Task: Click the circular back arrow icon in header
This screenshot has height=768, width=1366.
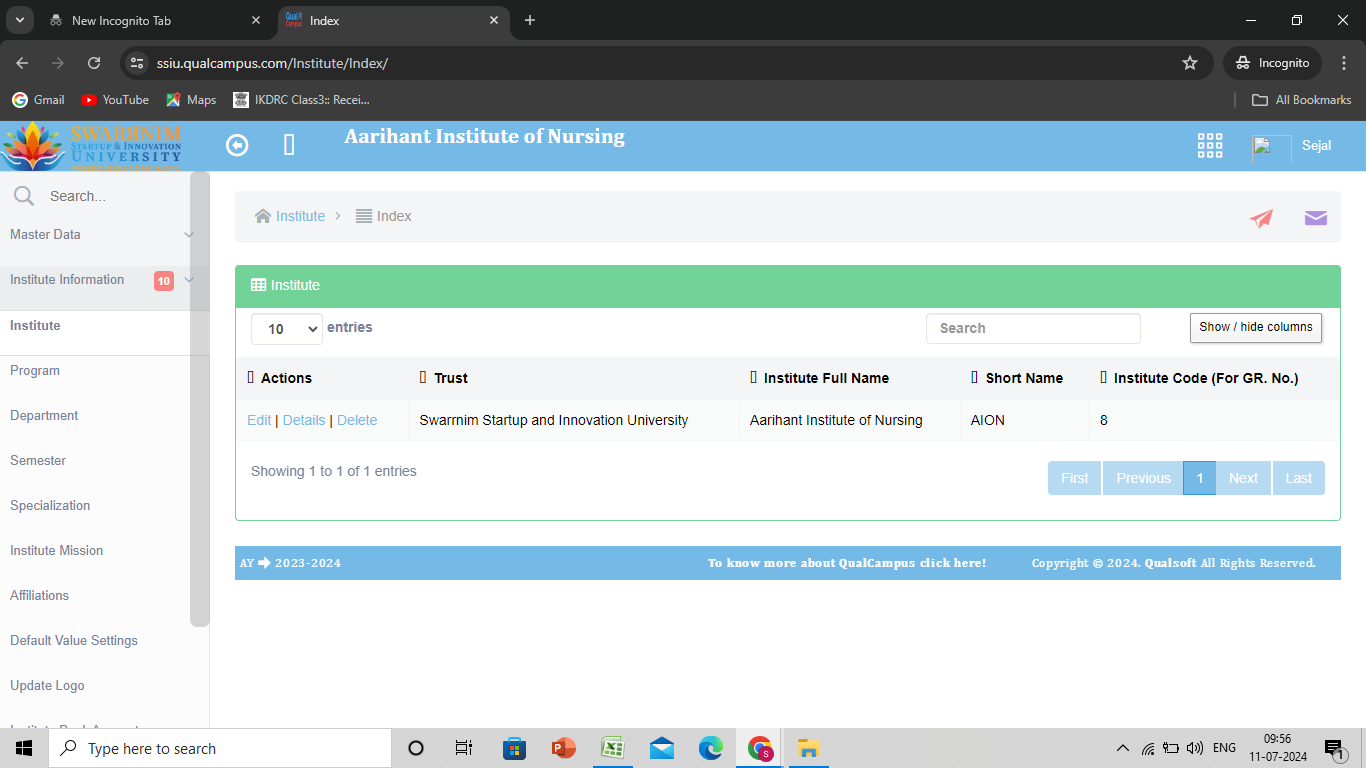Action: [x=237, y=146]
